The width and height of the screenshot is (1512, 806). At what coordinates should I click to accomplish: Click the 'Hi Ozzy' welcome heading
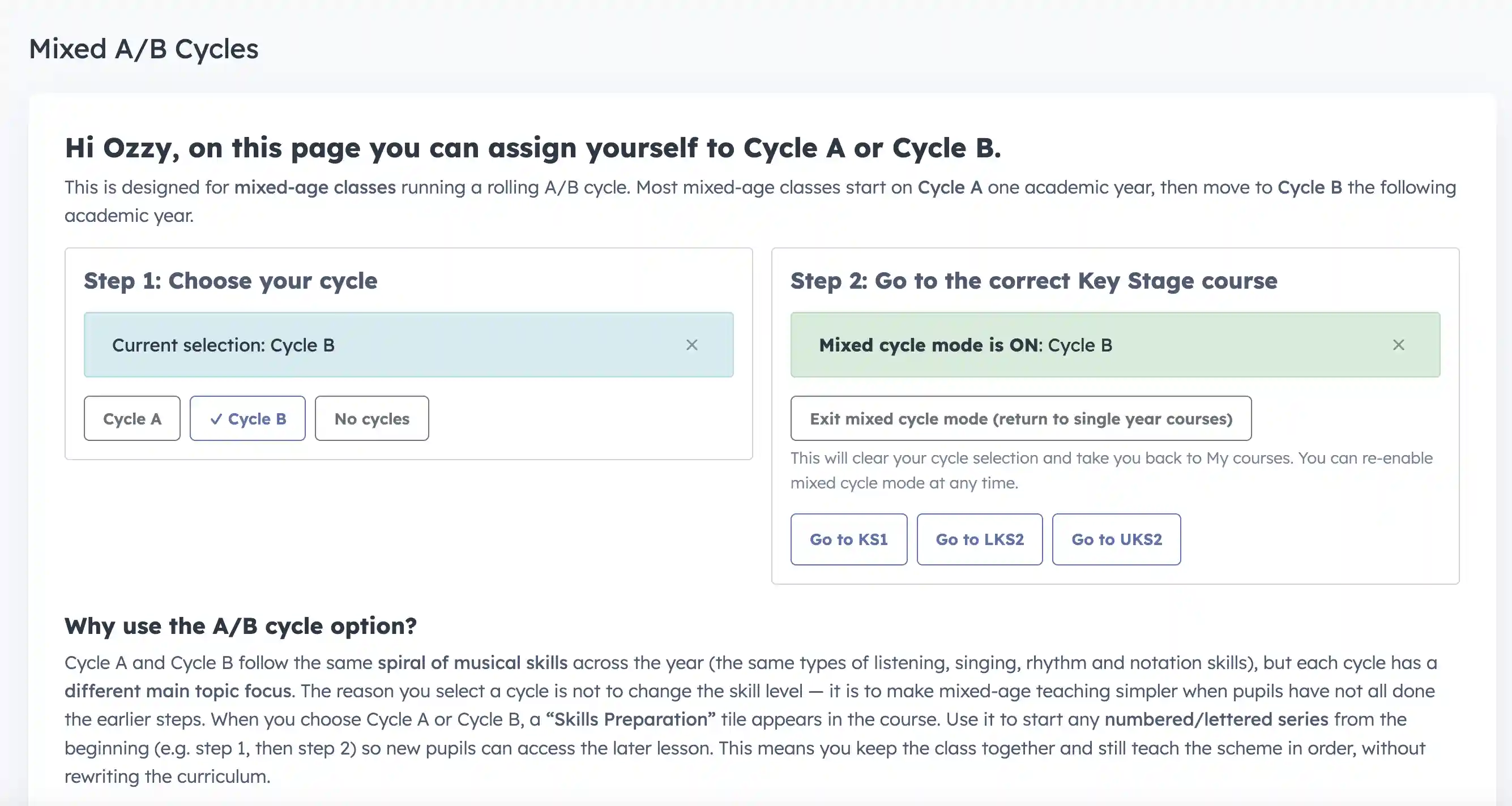tap(532, 148)
